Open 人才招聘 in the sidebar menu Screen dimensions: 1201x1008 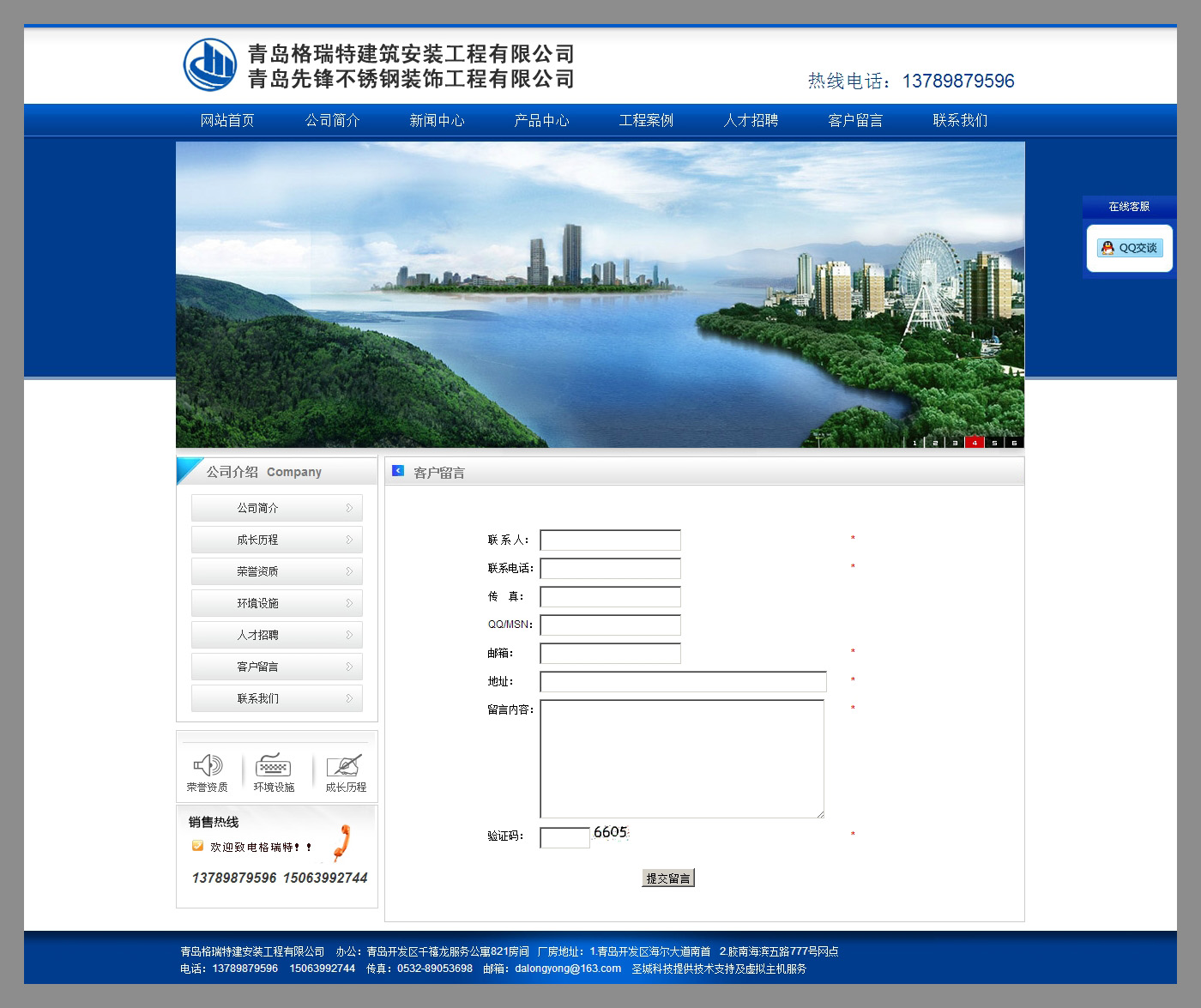pyautogui.click(x=277, y=635)
